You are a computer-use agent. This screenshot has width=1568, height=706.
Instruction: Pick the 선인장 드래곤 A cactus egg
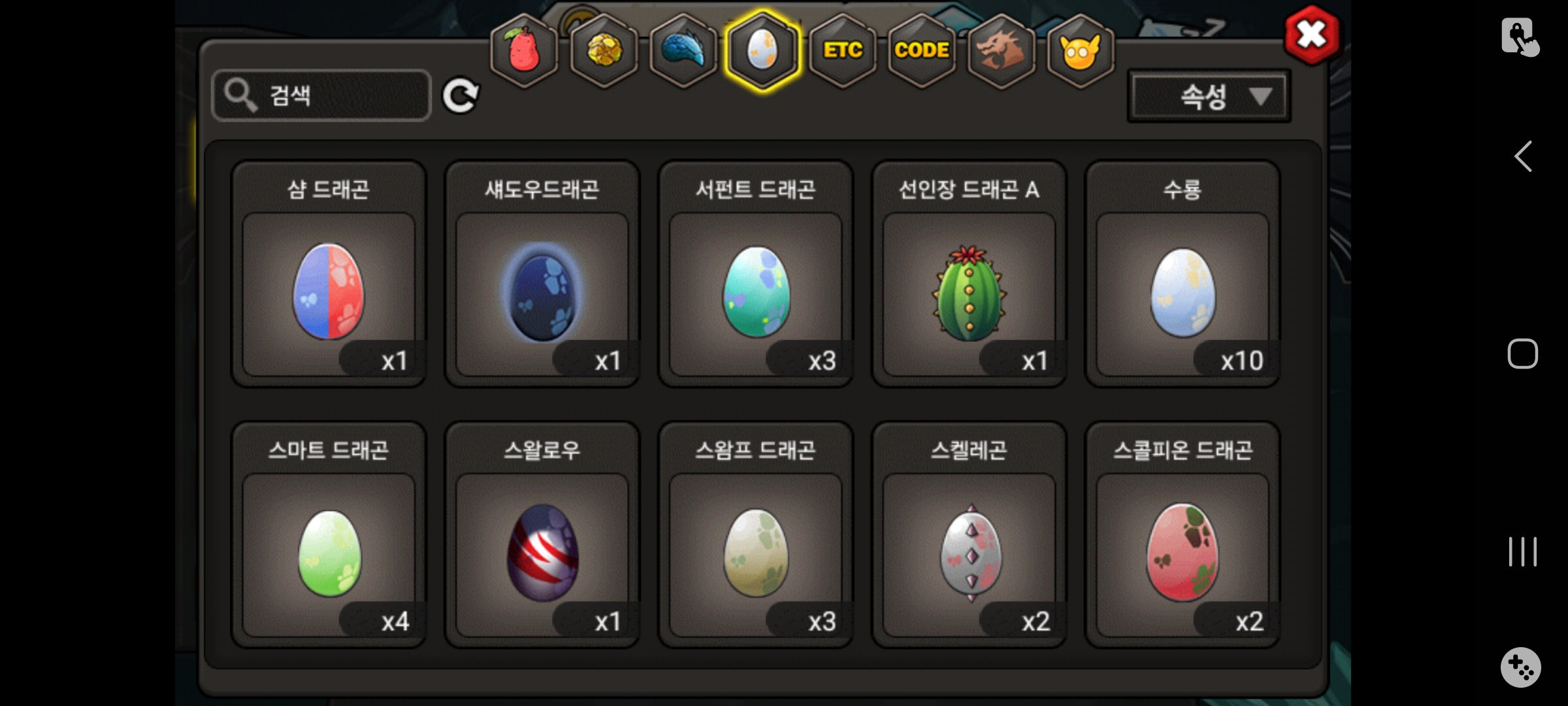(x=969, y=274)
